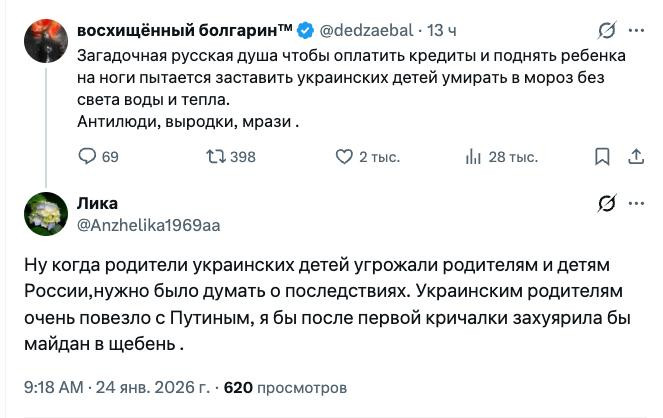The width and height of the screenshot is (663, 418).
Task: Open more options menu for Лика's reply
Action: pos(636,204)
